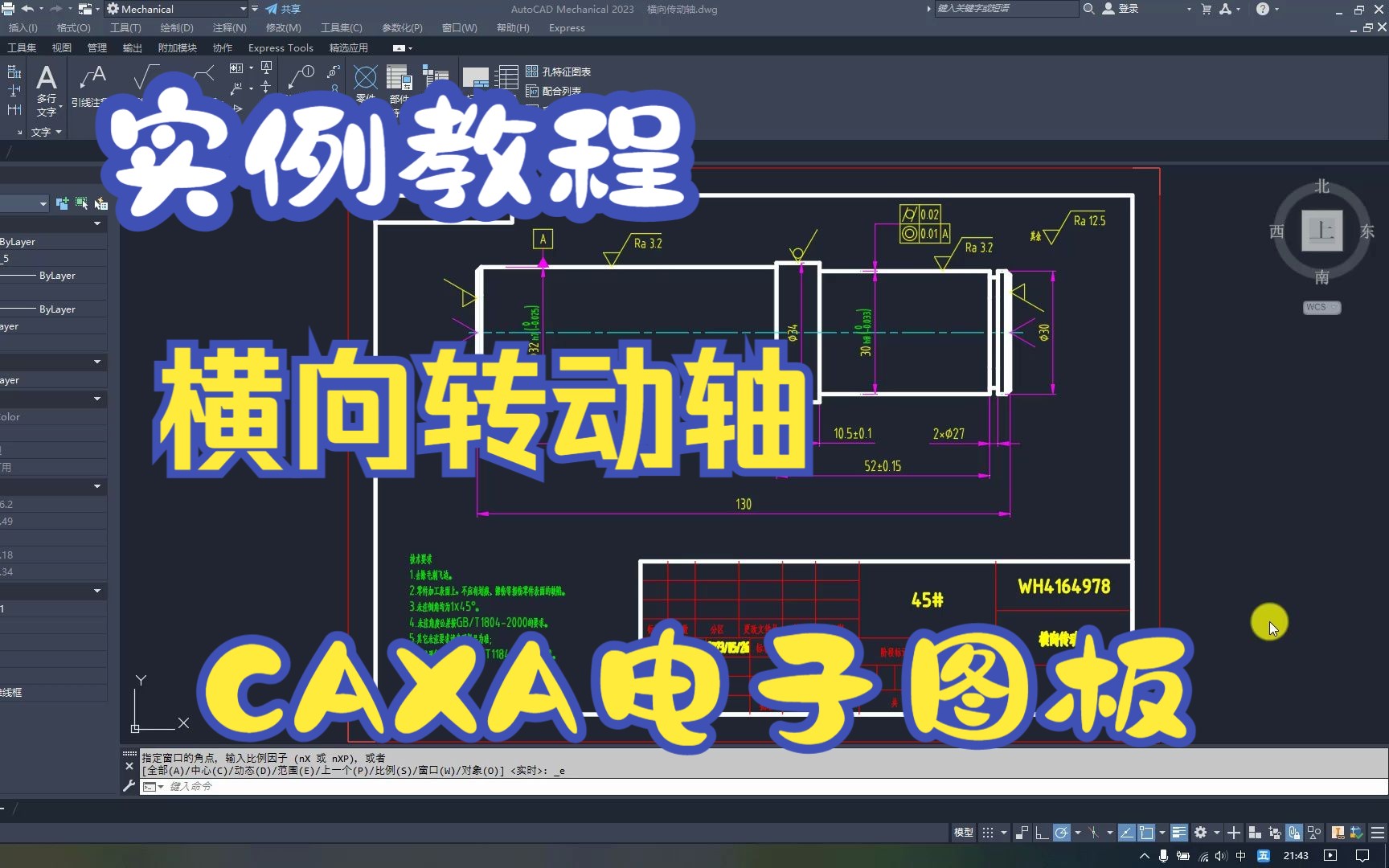The width and height of the screenshot is (1389, 868).
Task: Click the 东 east label on the ViewCube compass
Action: (1367, 231)
